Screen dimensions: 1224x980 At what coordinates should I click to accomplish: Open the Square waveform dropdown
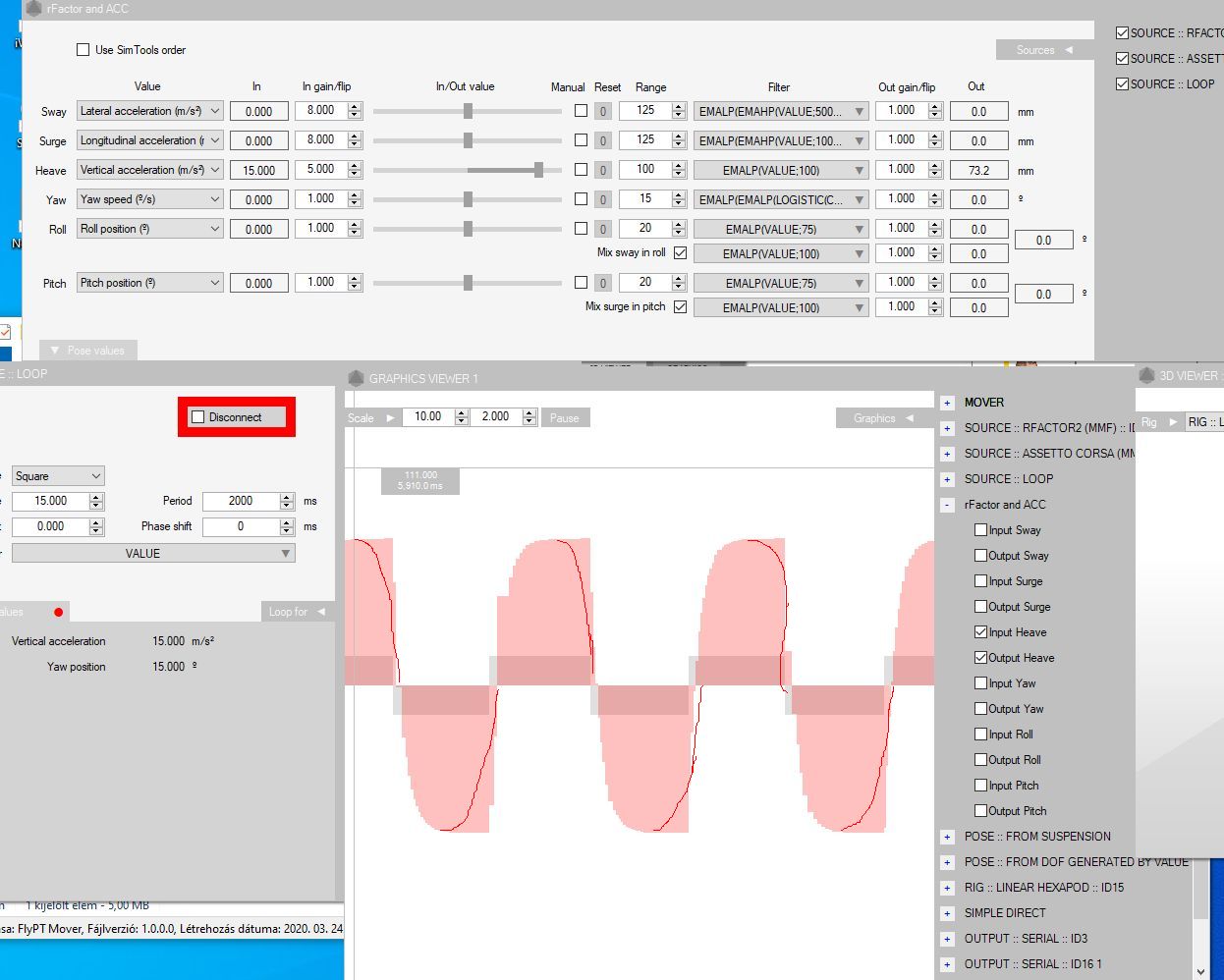pyautogui.click(x=58, y=476)
